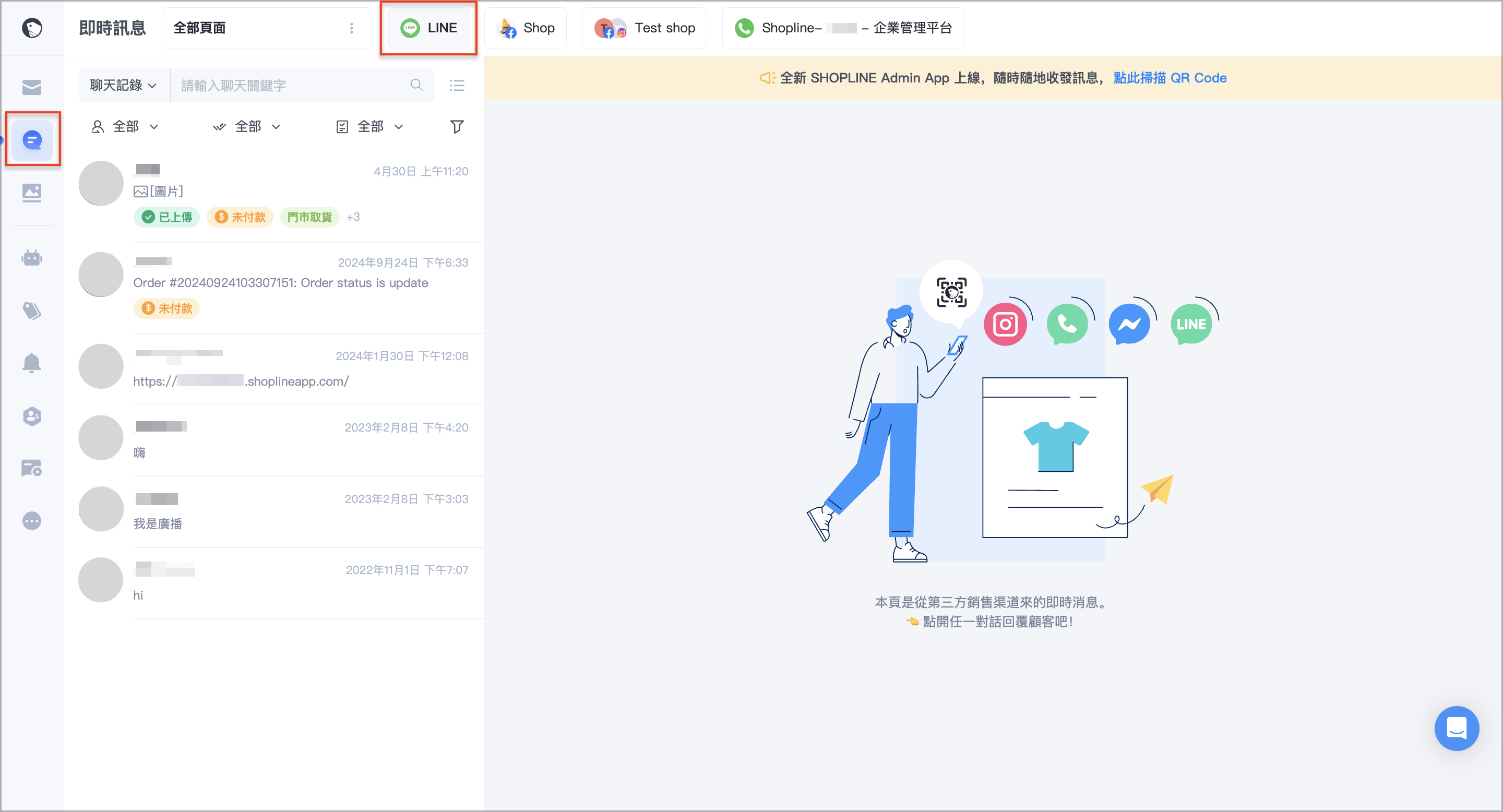Click the 已上傳 tag
Image resolution: width=1503 pixels, height=812 pixels.
167,217
